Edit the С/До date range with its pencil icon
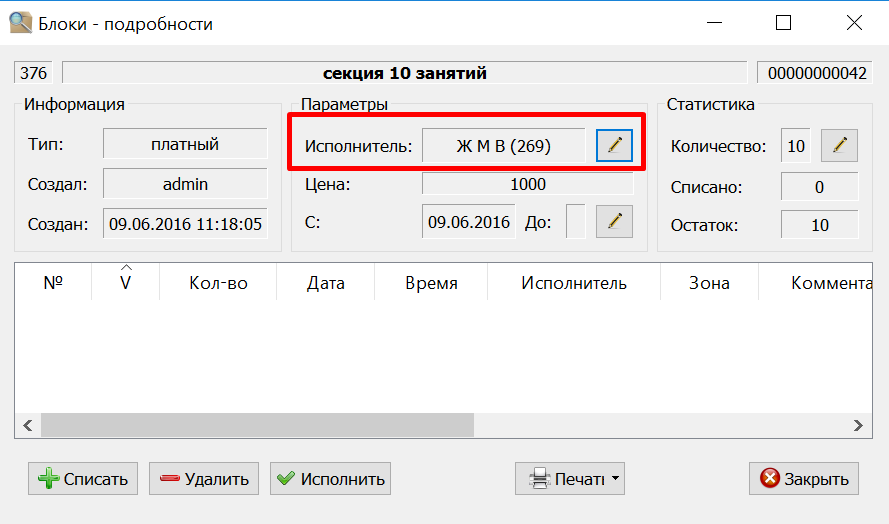 [x=614, y=221]
